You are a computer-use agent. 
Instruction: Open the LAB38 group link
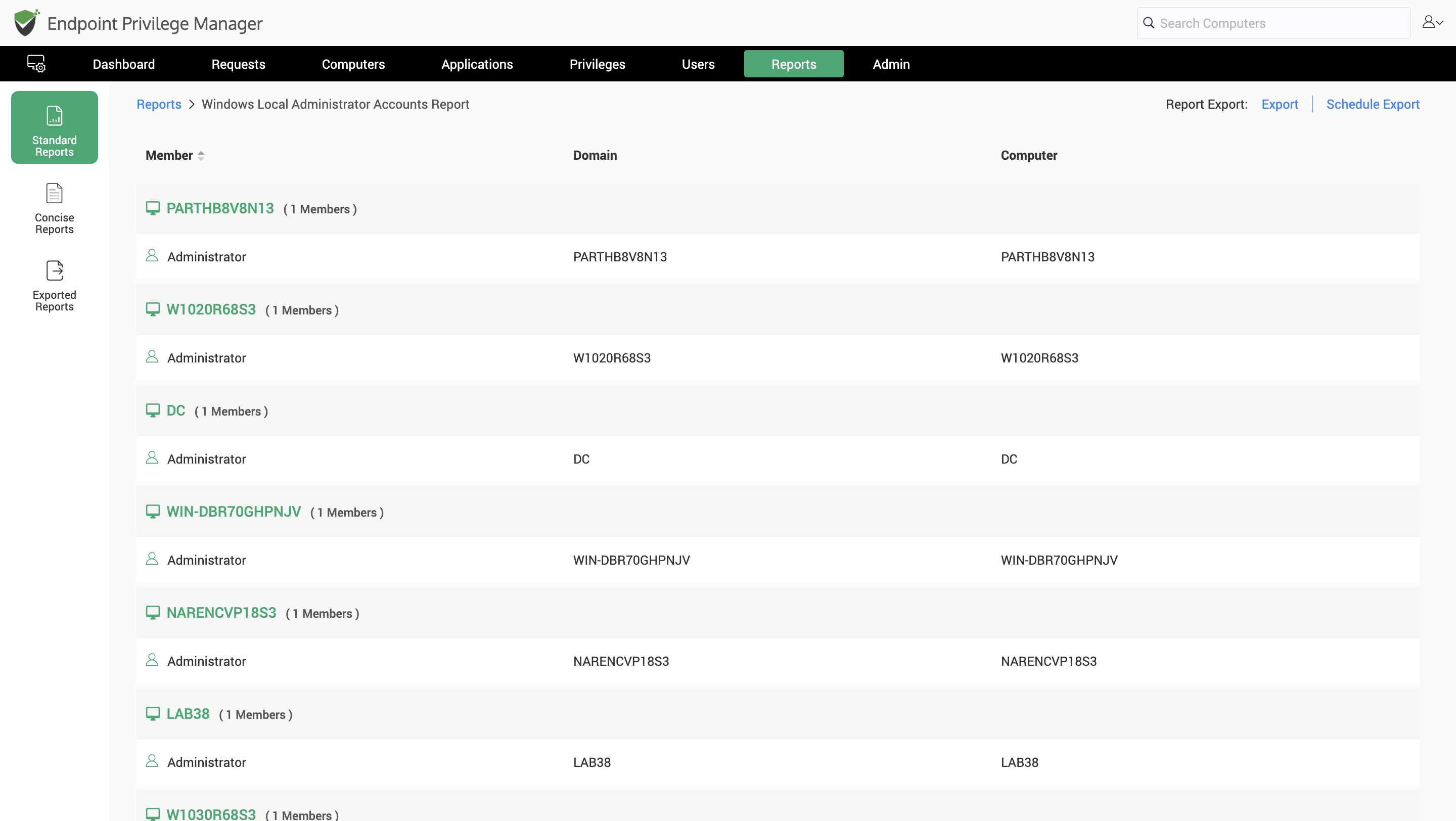point(188,714)
